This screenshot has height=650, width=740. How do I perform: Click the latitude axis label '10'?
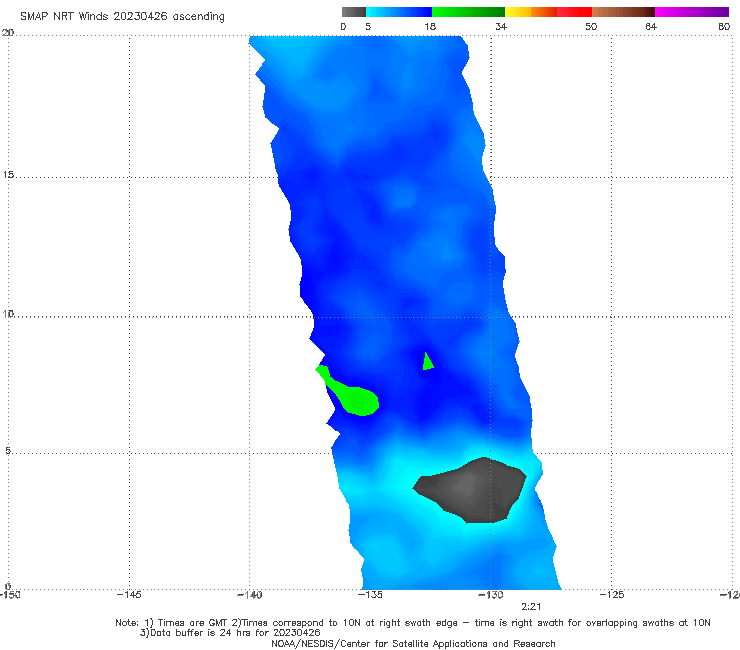pos(8,313)
